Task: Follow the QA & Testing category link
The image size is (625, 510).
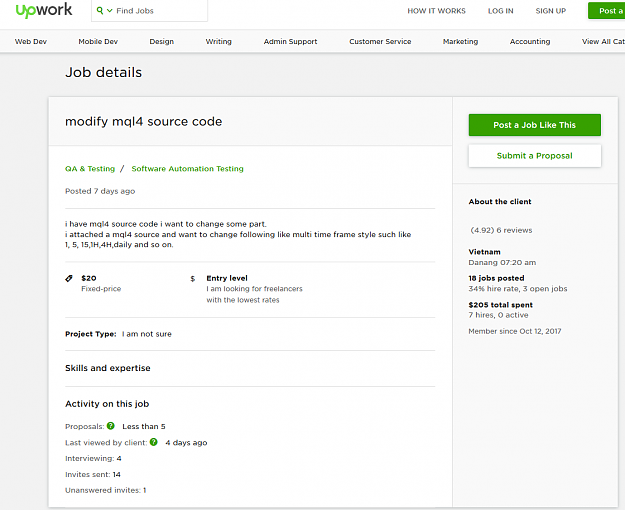Action: tap(90, 169)
